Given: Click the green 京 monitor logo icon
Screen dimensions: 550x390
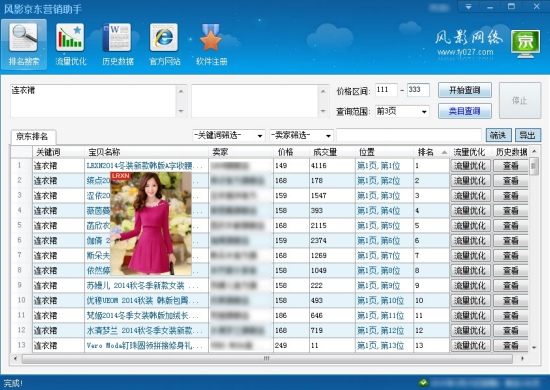Looking at the screenshot, I should pyautogui.click(x=525, y=44).
